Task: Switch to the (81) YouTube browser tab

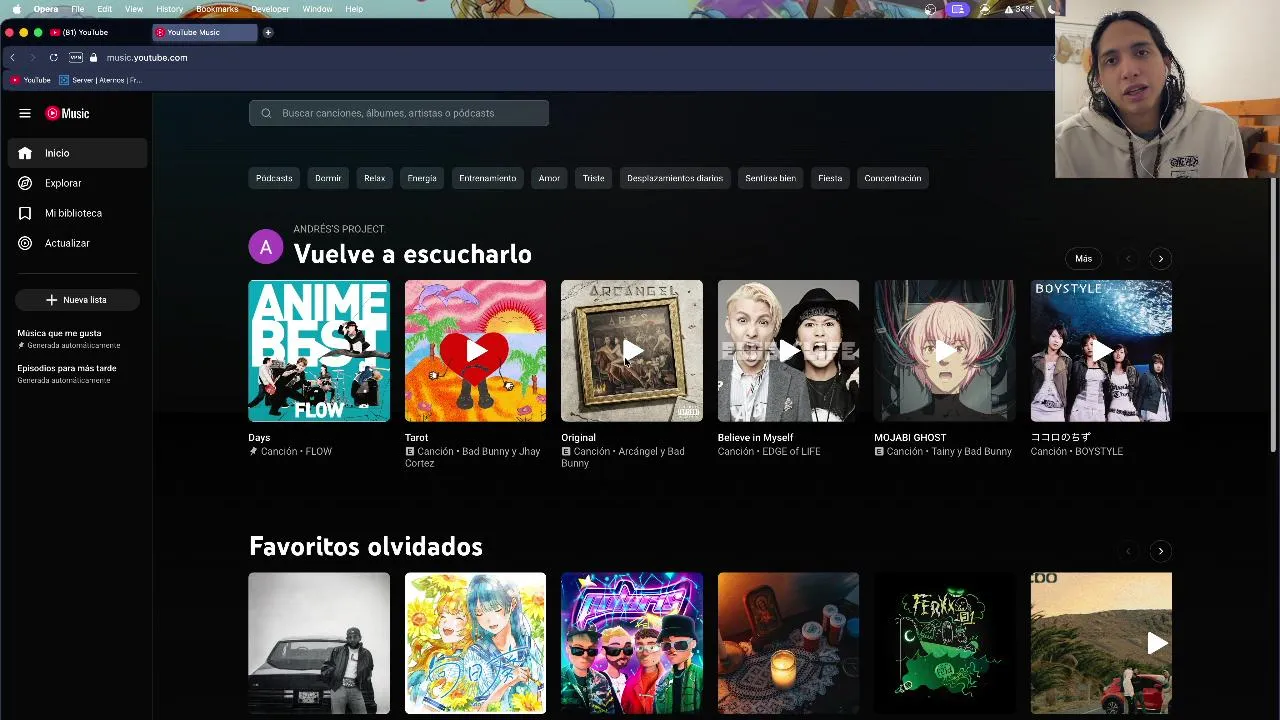Action: pyautogui.click(x=98, y=32)
